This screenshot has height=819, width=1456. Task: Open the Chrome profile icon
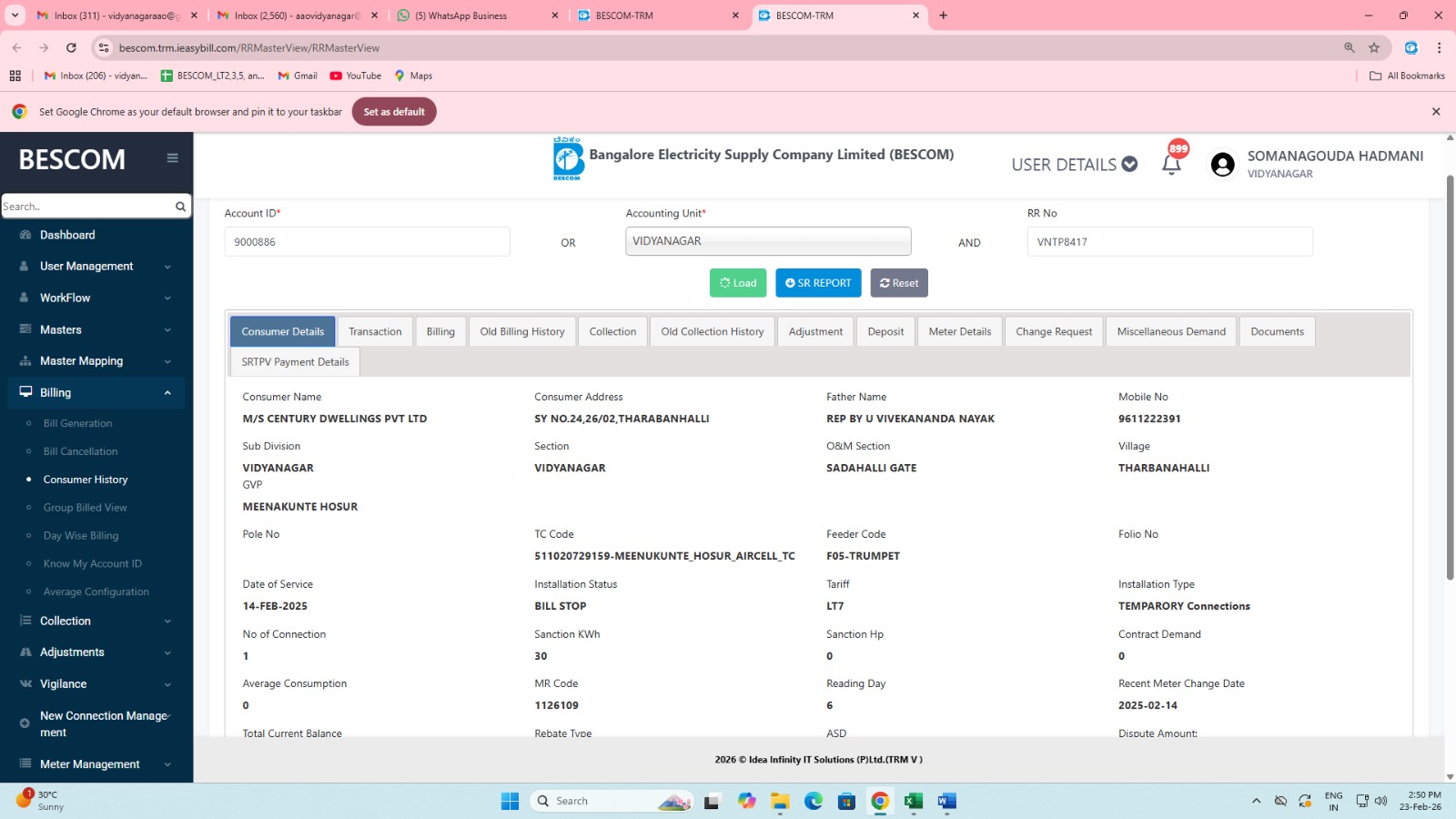1410,47
